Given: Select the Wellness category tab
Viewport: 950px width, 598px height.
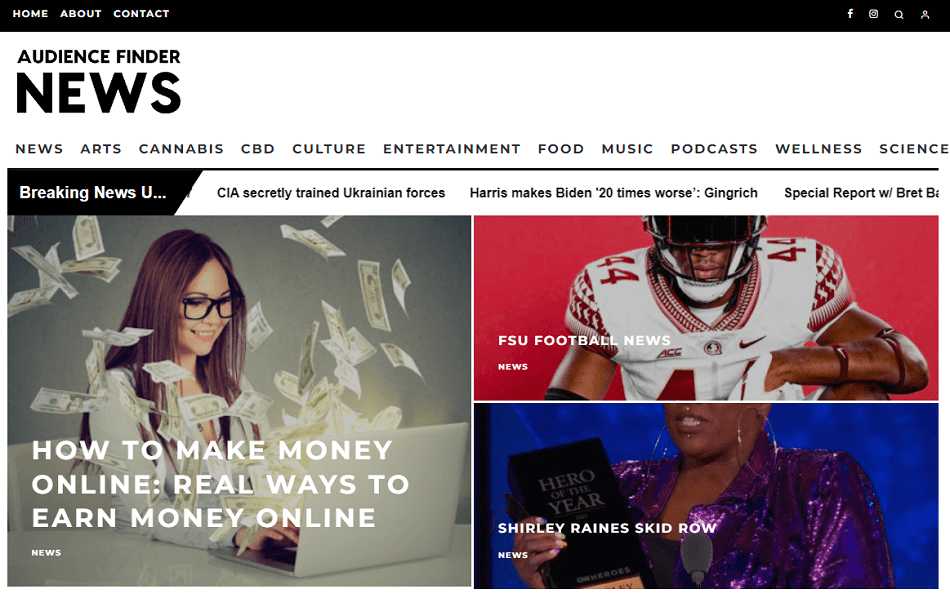Looking at the screenshot, I should [819, 148].
